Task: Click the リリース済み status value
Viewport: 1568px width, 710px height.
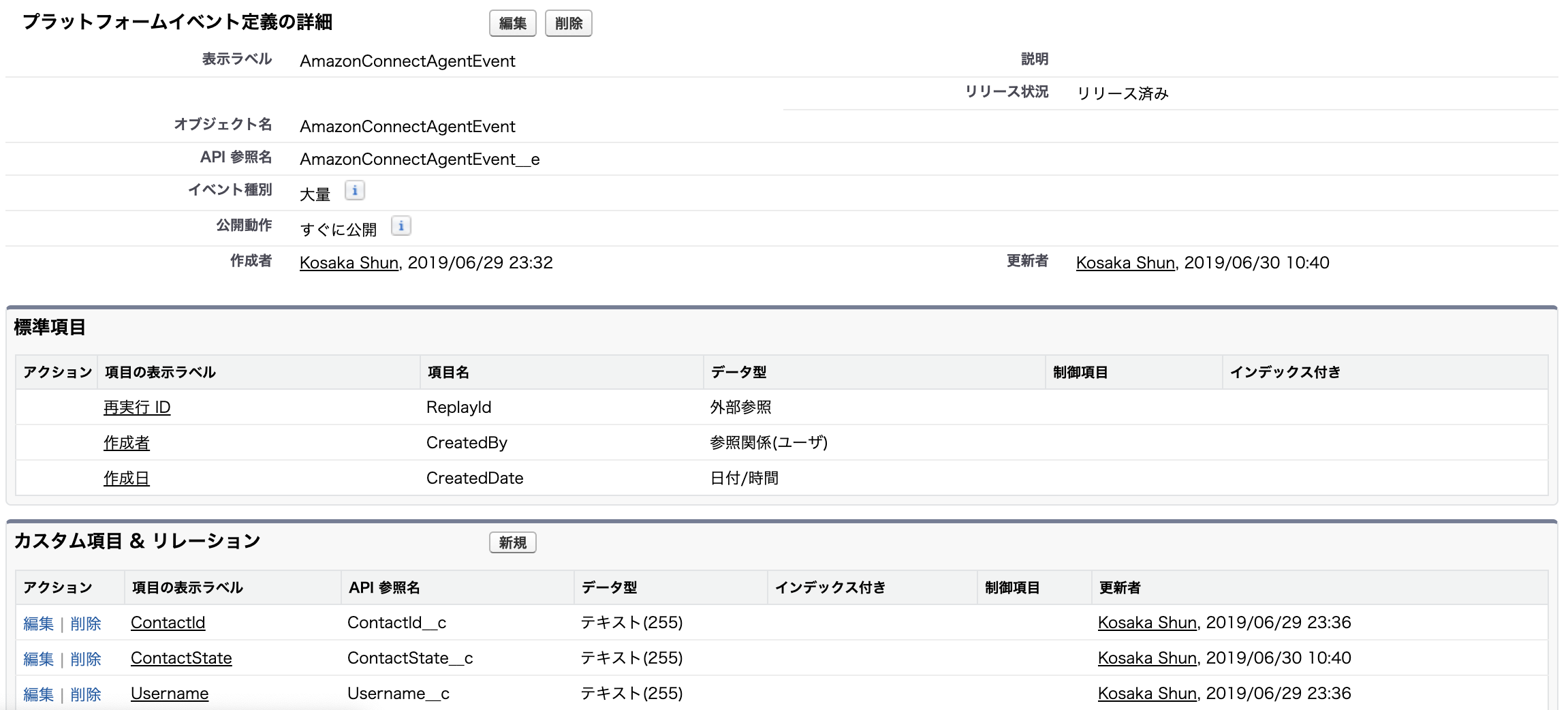Action: pos(1123,93)
